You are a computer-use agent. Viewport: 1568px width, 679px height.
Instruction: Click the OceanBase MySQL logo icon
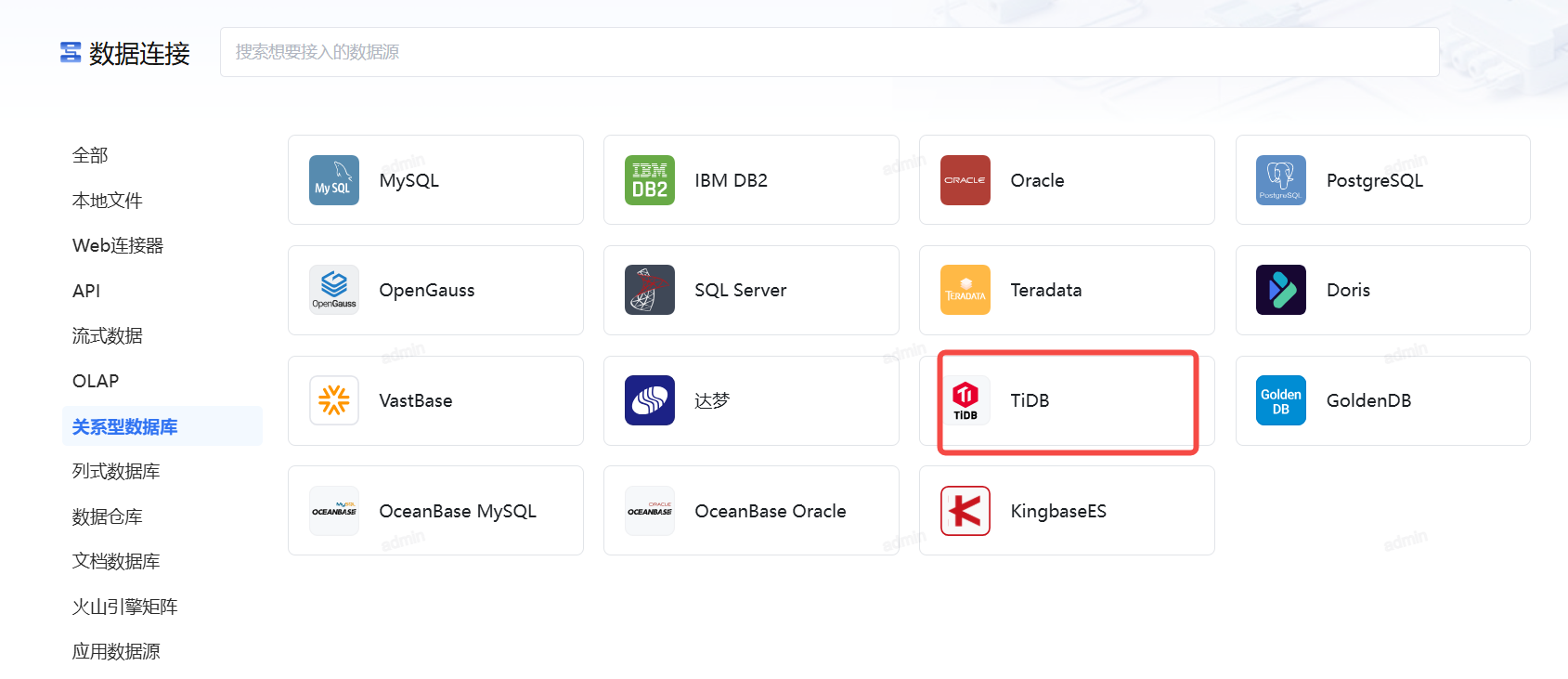tap(334, 511)
